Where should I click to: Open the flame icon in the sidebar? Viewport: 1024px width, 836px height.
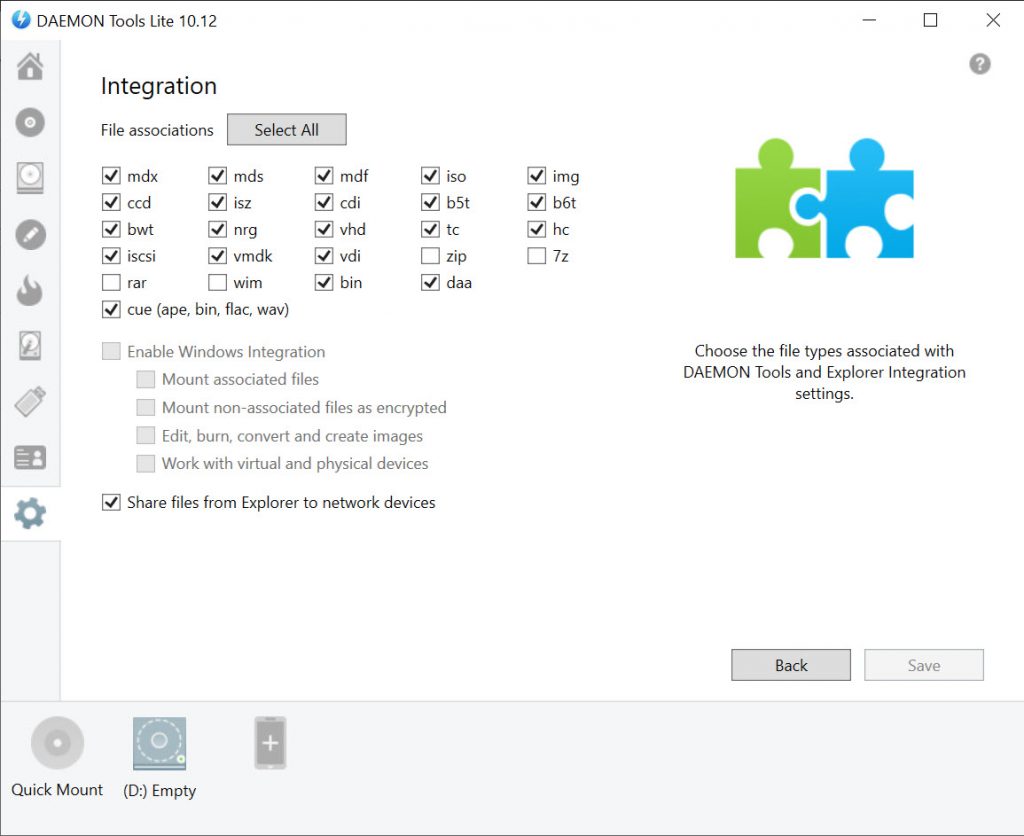[30, 291]
